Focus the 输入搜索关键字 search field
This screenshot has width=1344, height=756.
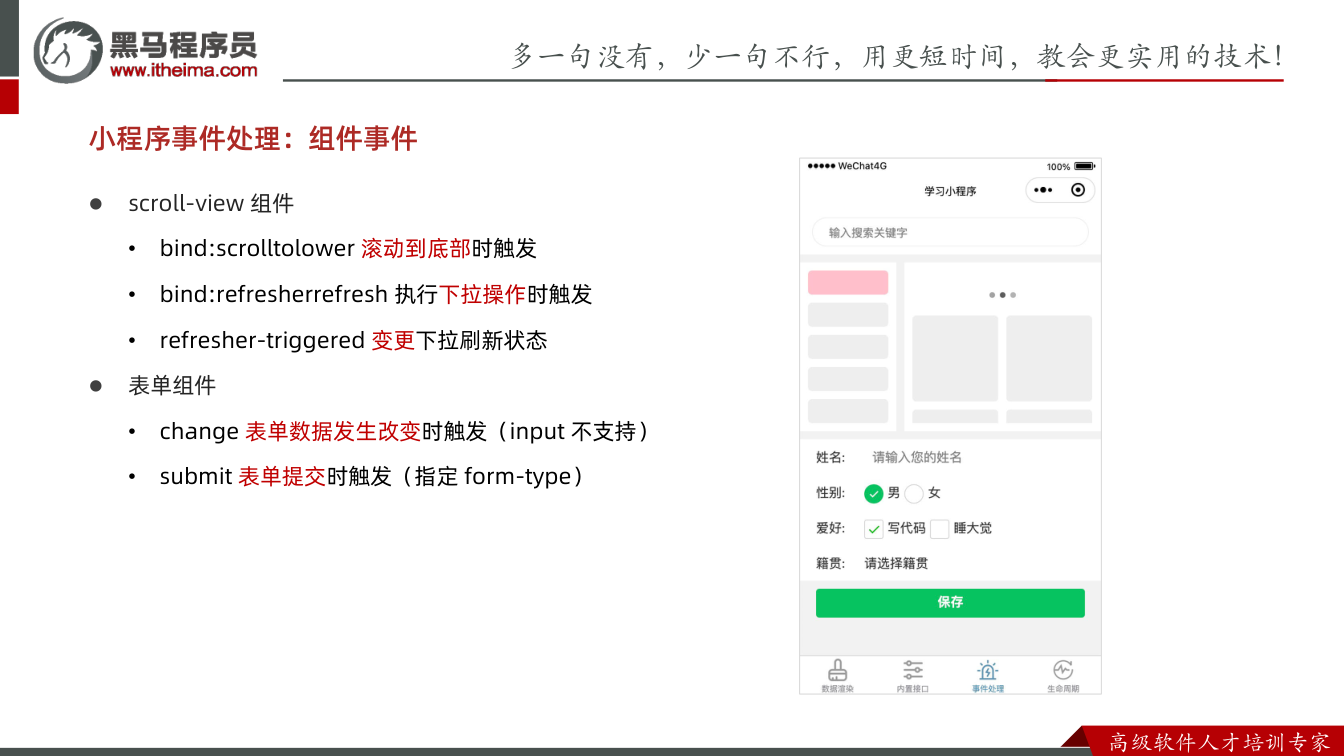[x=950, y=232]
